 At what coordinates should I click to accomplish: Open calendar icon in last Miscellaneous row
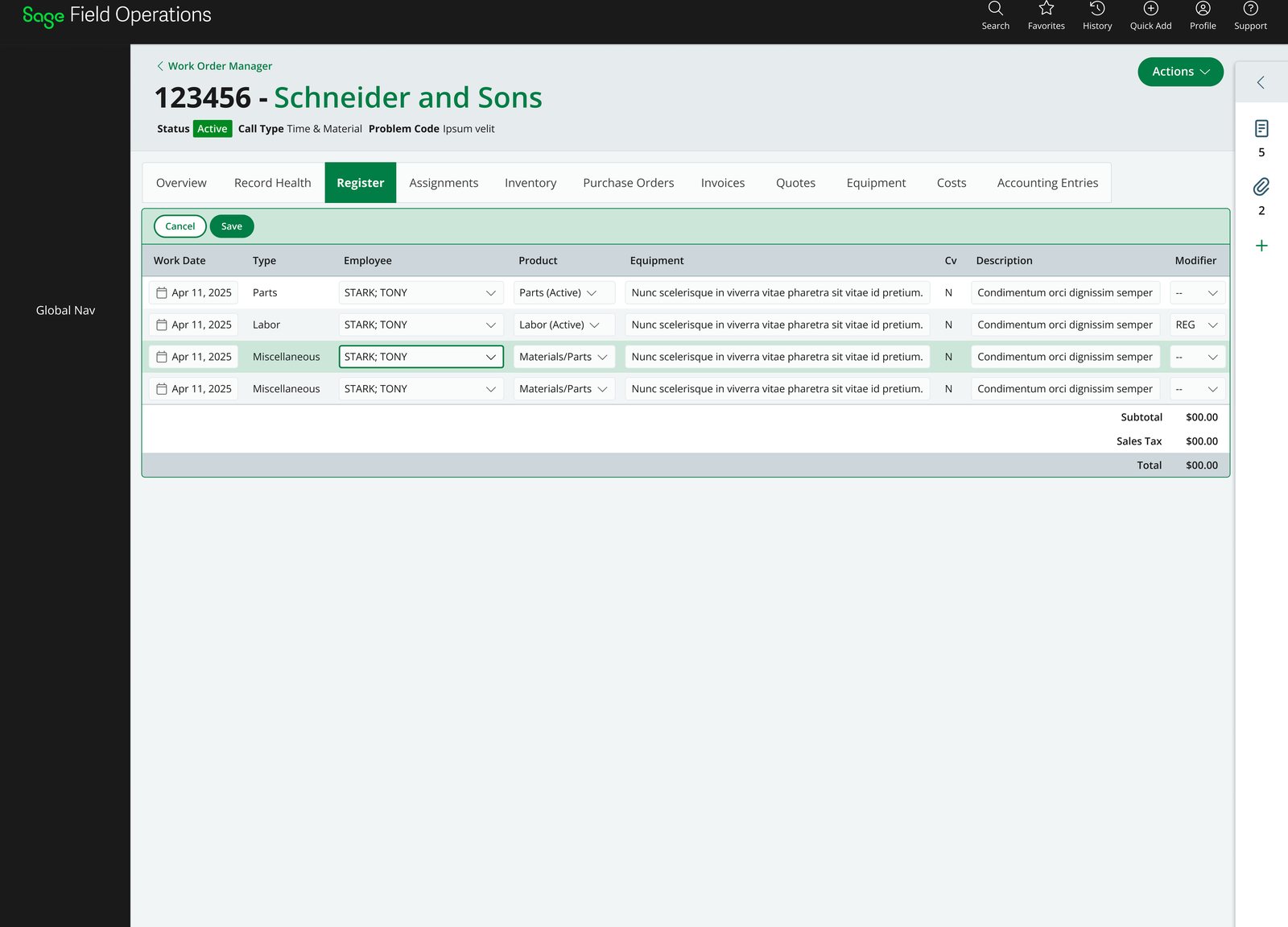(x=162, y=389)
